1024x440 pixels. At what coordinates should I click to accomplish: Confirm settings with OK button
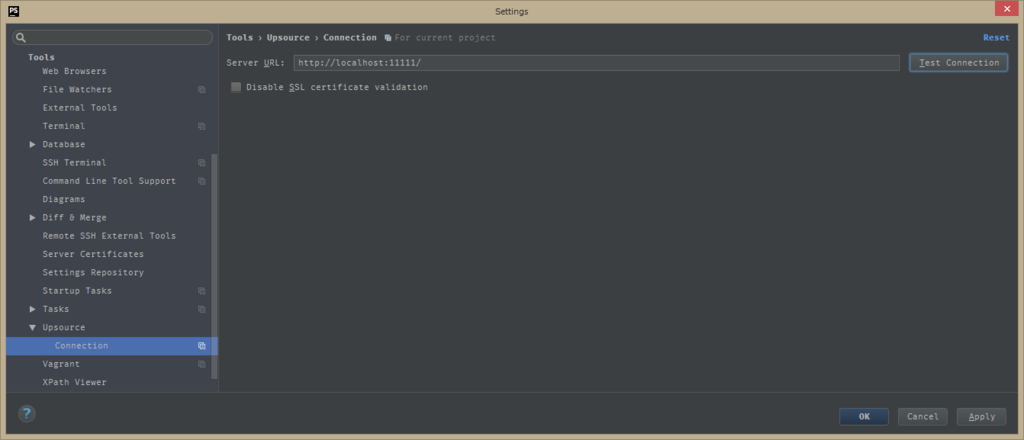point(863,416)
